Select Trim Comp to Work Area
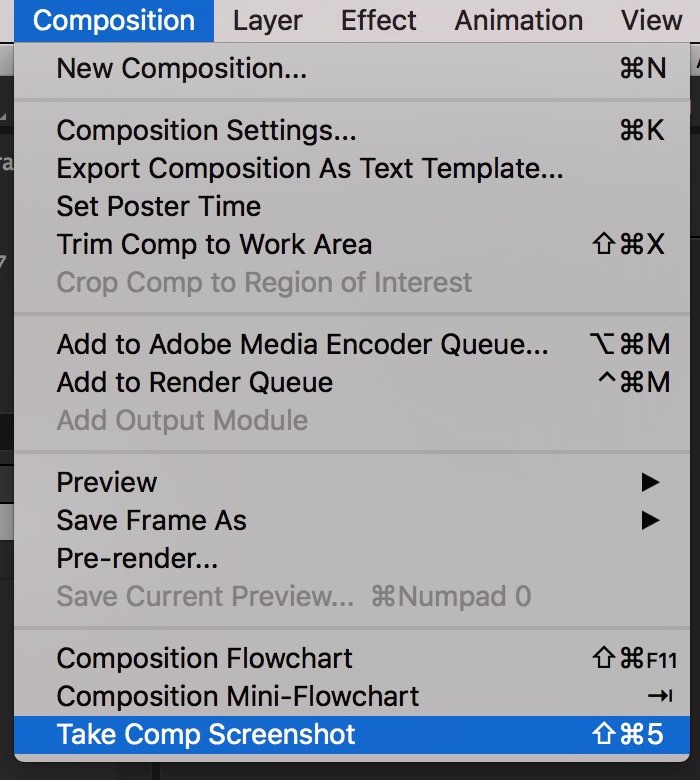The height and width of the screenshot is (780, 700). click(x=214, y=244)
